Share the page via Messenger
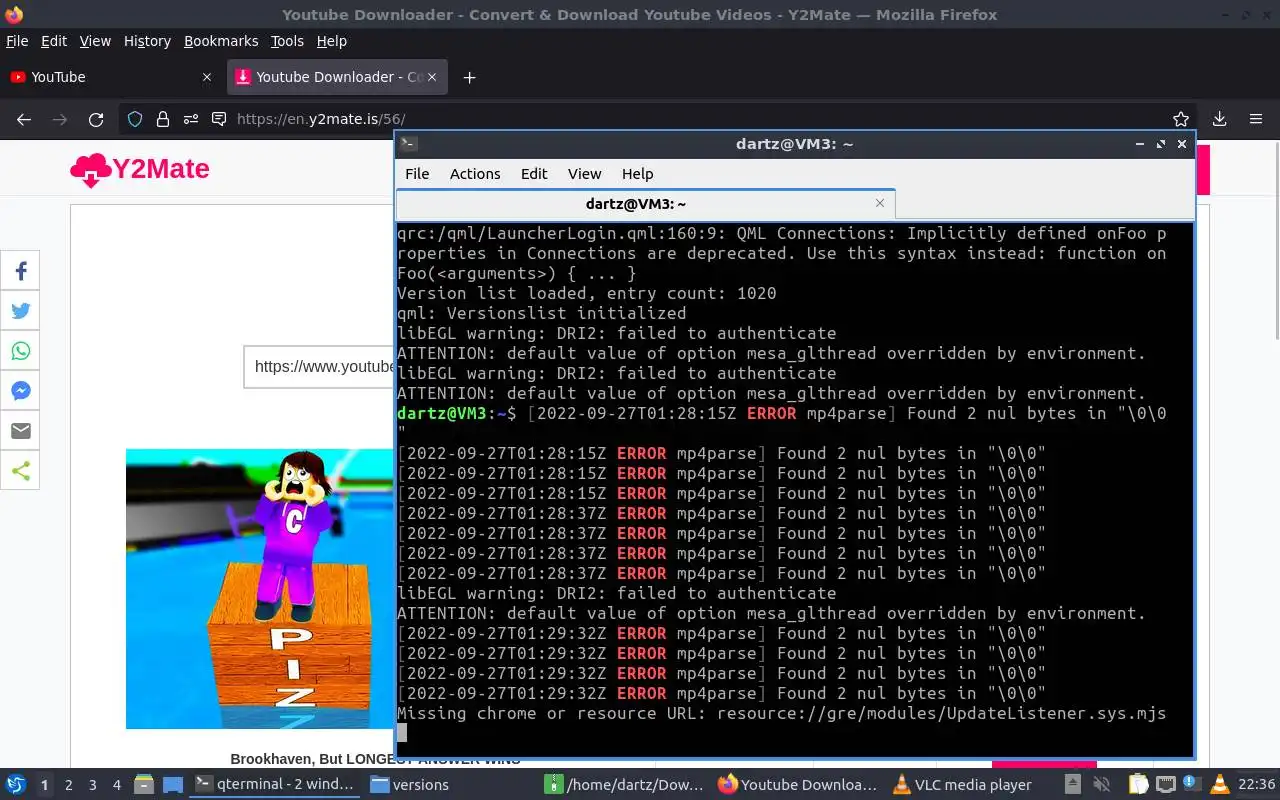 [x=20, y=391]
